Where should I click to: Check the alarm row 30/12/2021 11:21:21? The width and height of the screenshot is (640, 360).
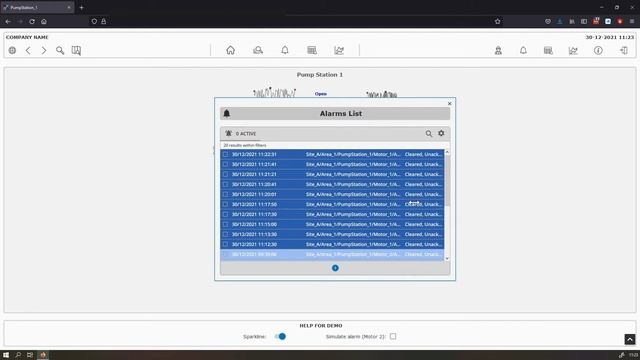click(225, 174)
